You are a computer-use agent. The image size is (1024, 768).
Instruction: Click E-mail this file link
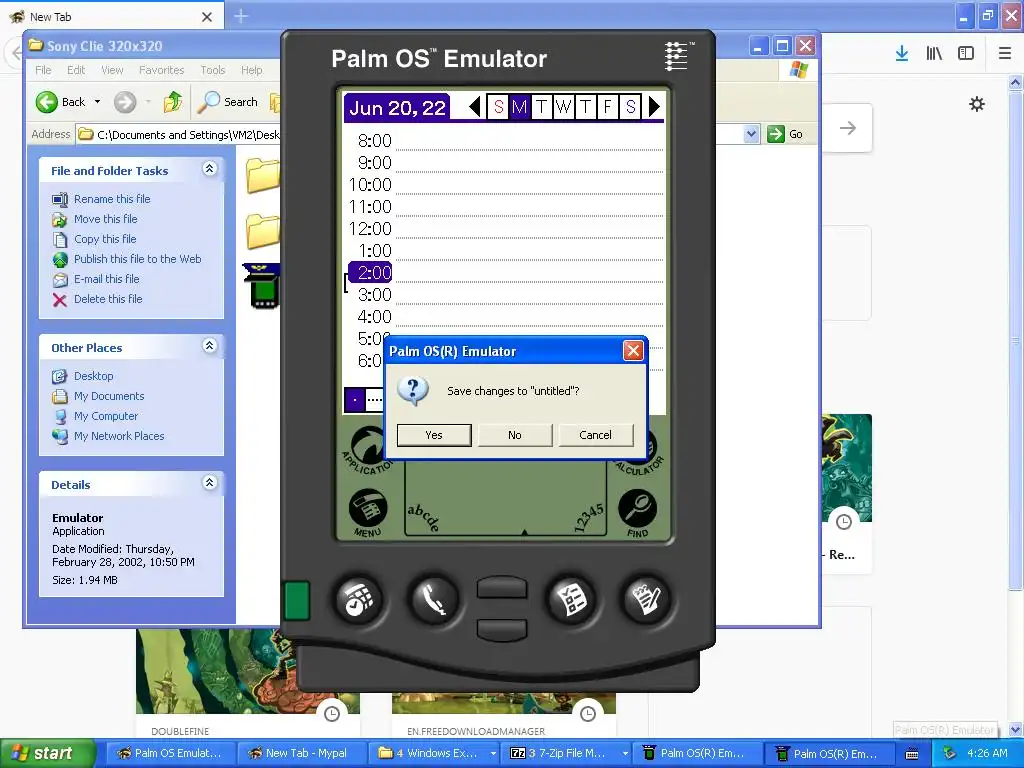106,279
